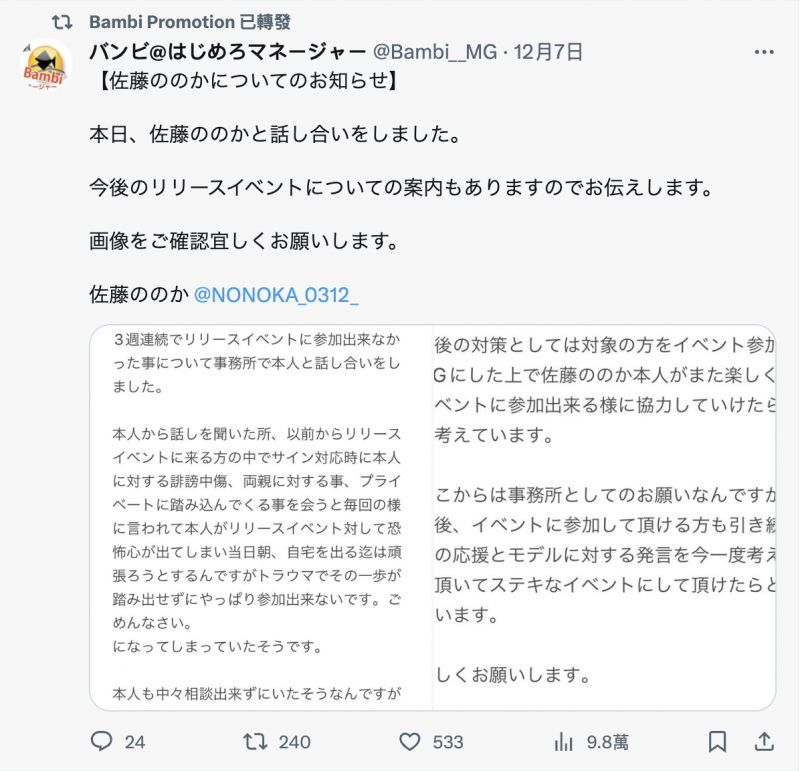Open the more options ellipsis menu
The height and width of the screenshot is (771, 800).
click(x=765, y=51)
